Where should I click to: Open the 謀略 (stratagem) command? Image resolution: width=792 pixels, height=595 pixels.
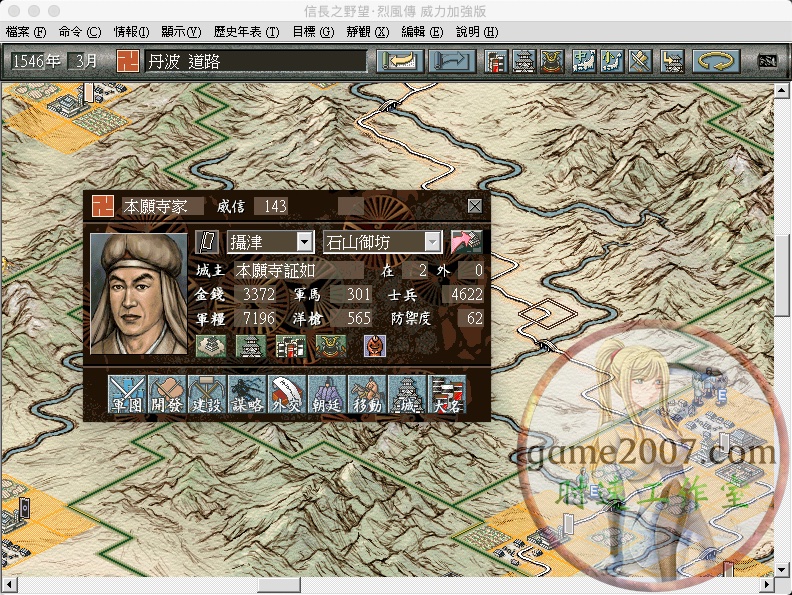(247, 394)
